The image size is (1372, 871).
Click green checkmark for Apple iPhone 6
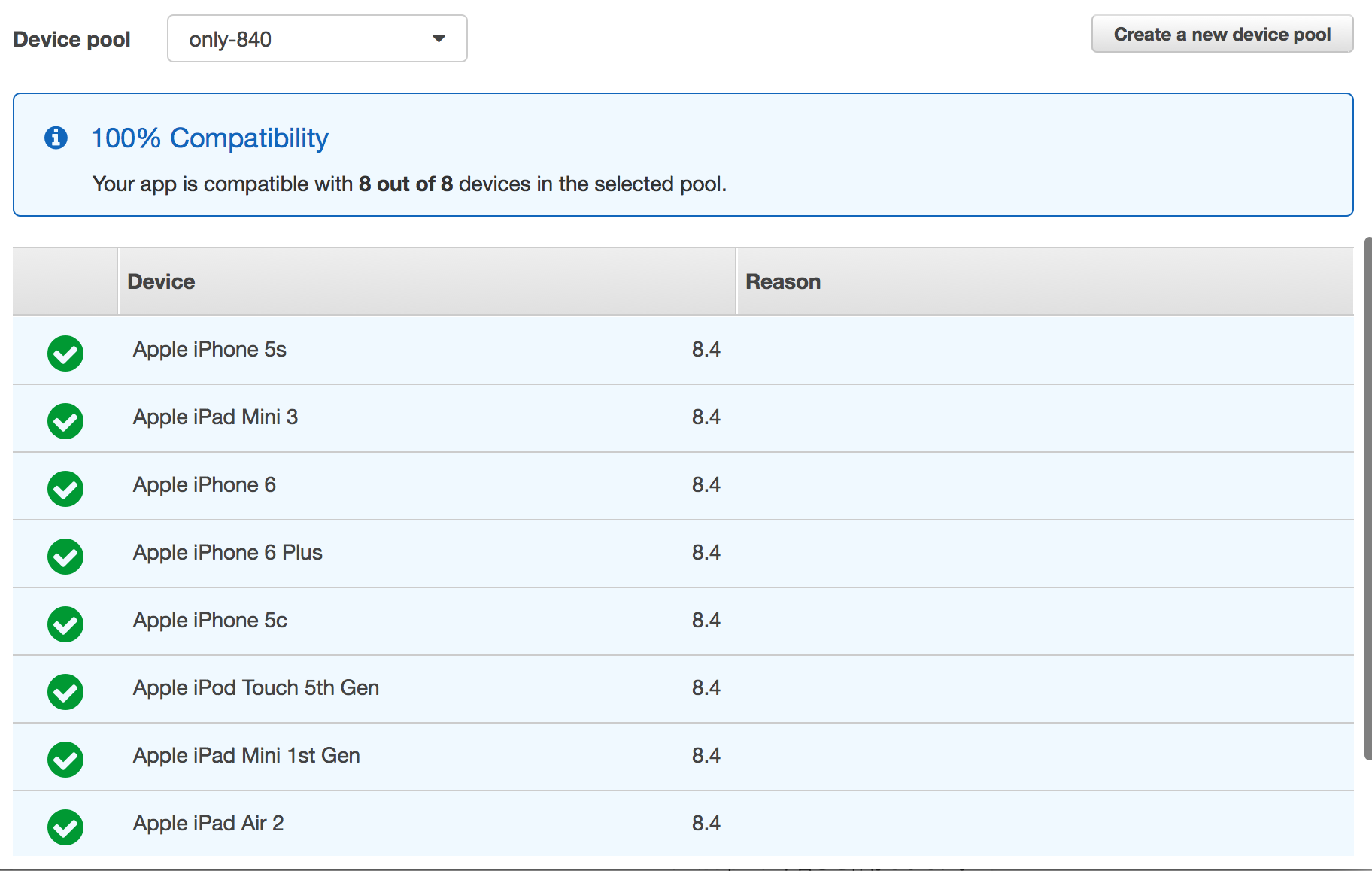[65, 488]
